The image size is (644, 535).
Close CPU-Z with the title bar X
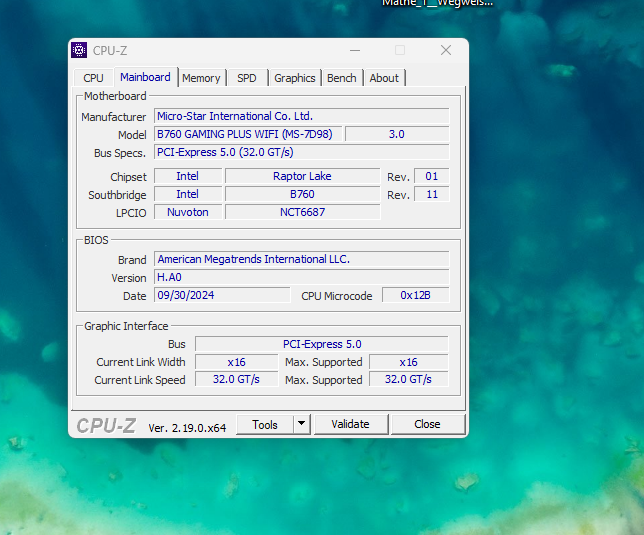pos(446,51)
